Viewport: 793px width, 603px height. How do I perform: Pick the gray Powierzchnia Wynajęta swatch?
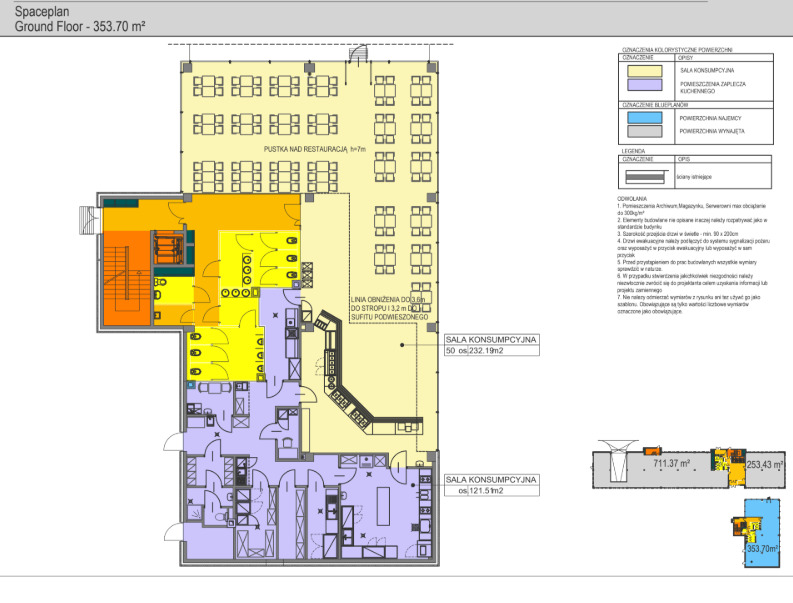click(647, 130)
